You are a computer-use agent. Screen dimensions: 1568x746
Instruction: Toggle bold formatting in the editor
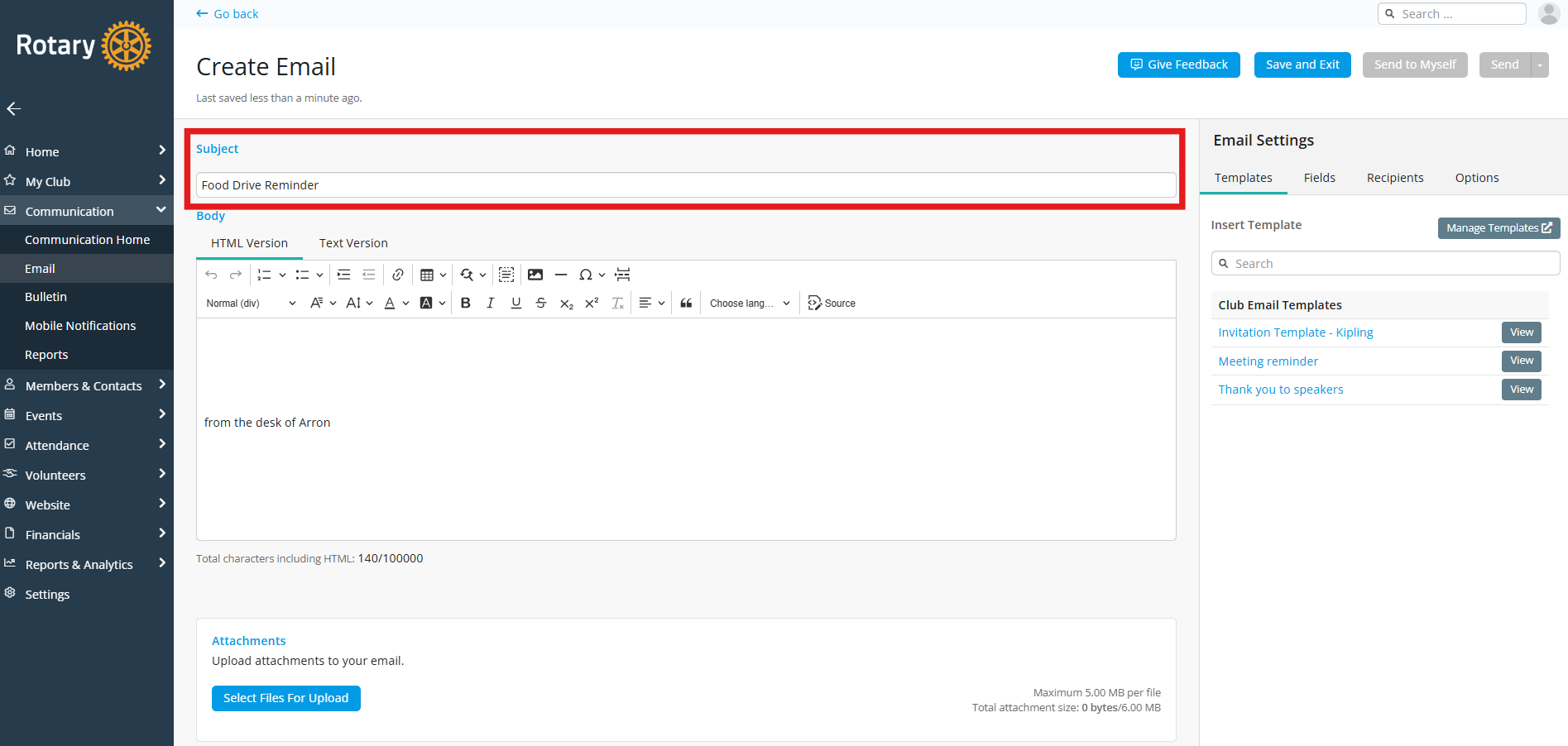point(465,303)
